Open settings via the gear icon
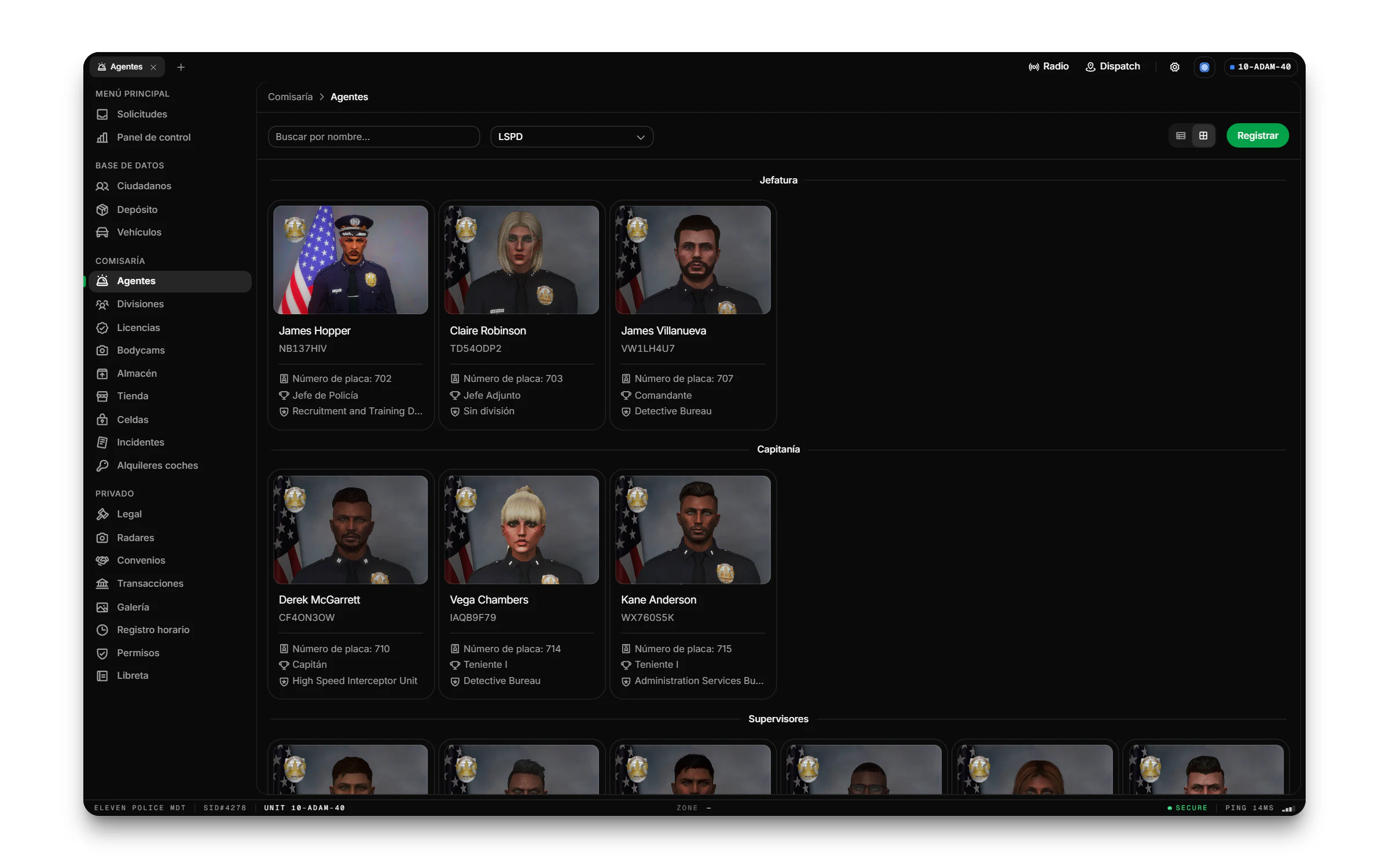Viewport: 1389px width, 868px height. 1174,67
